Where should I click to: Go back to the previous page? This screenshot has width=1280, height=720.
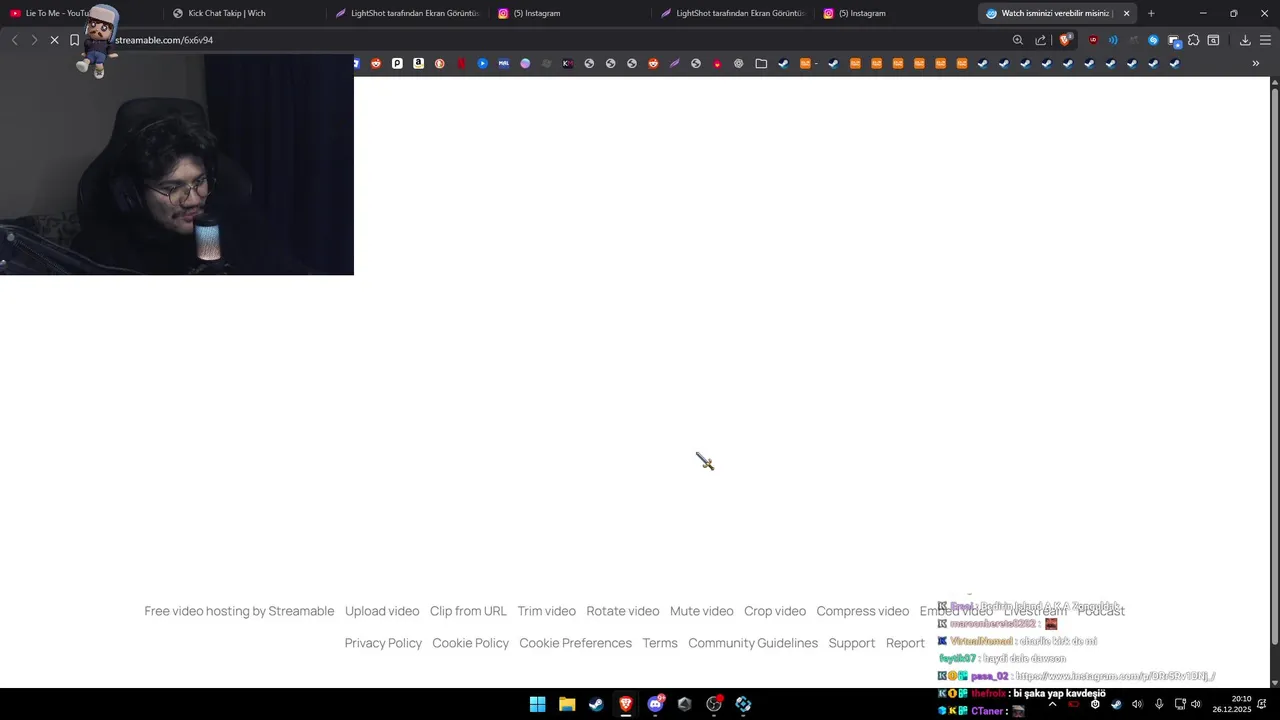click(x=14, y=40)
